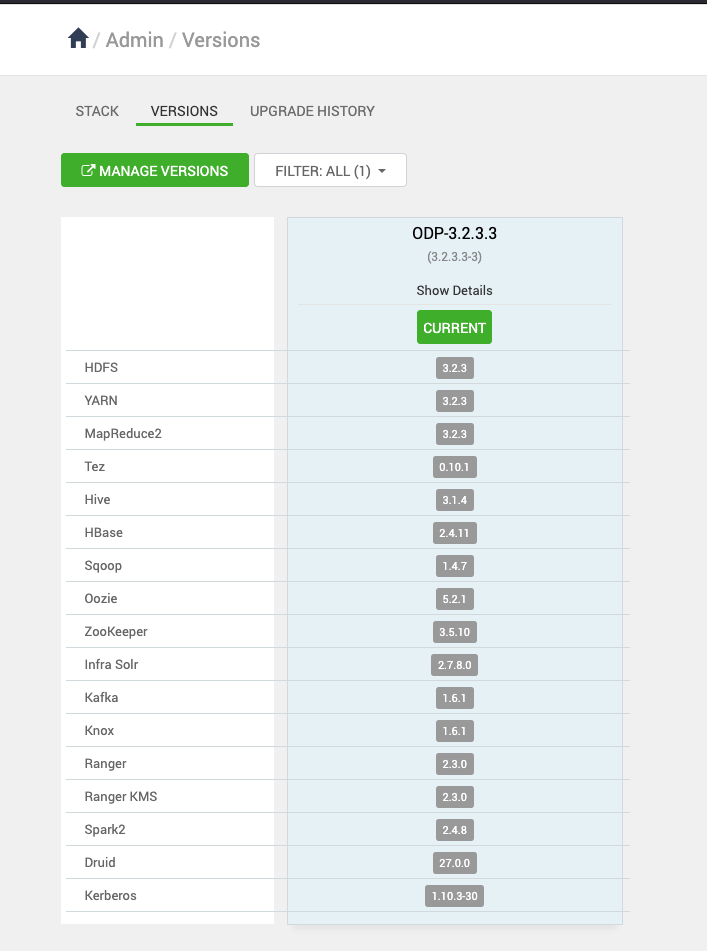The width and height of the screenshot is (707, 951).
Task: Open the Admin breadcrumb link
Action: [x=135, y=40]
